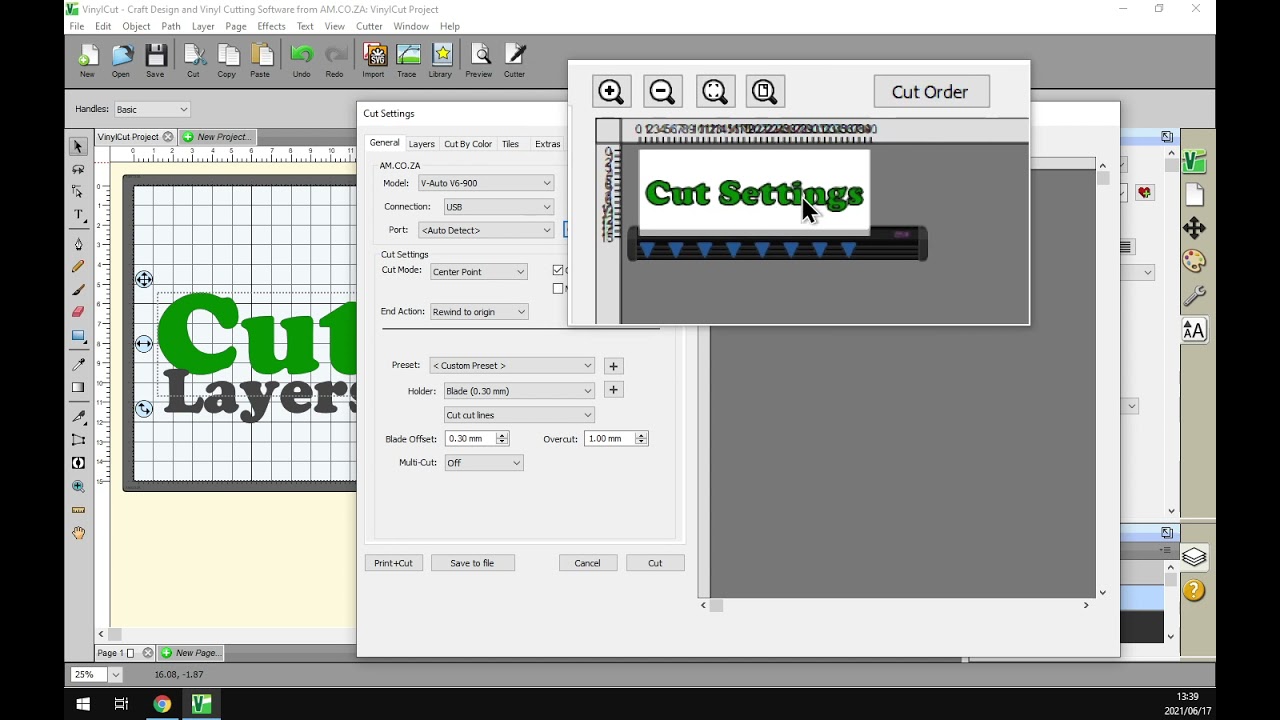Click the Print+Cut button

pos(394,563)
